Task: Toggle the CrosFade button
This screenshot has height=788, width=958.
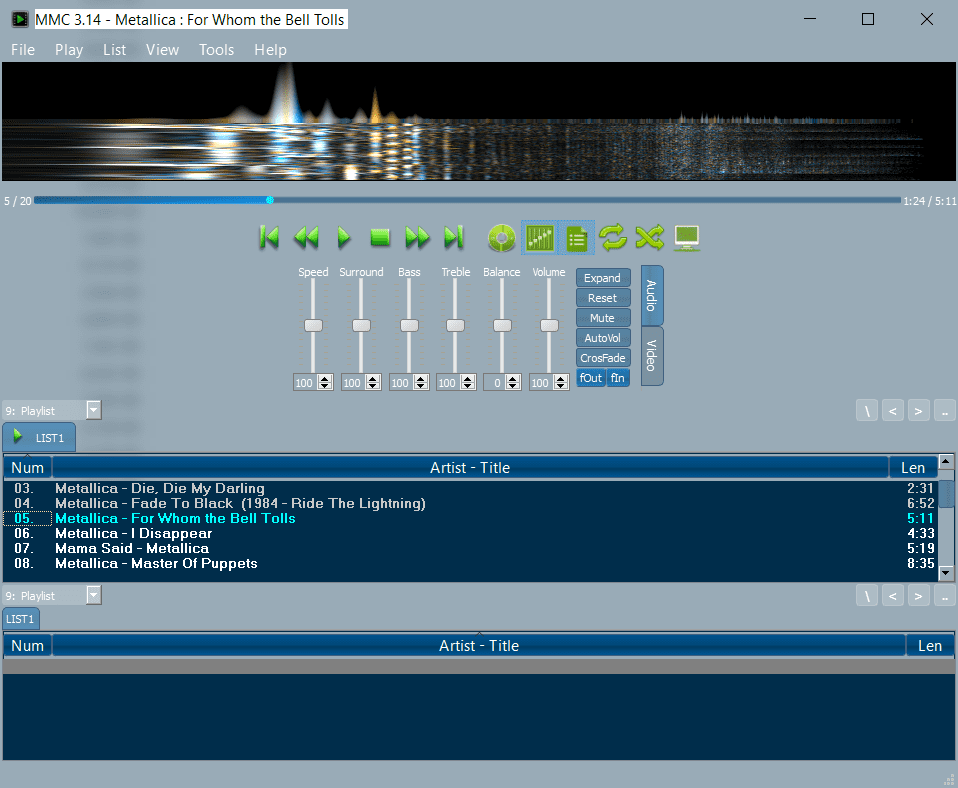Action: click(x=603, y=358)
